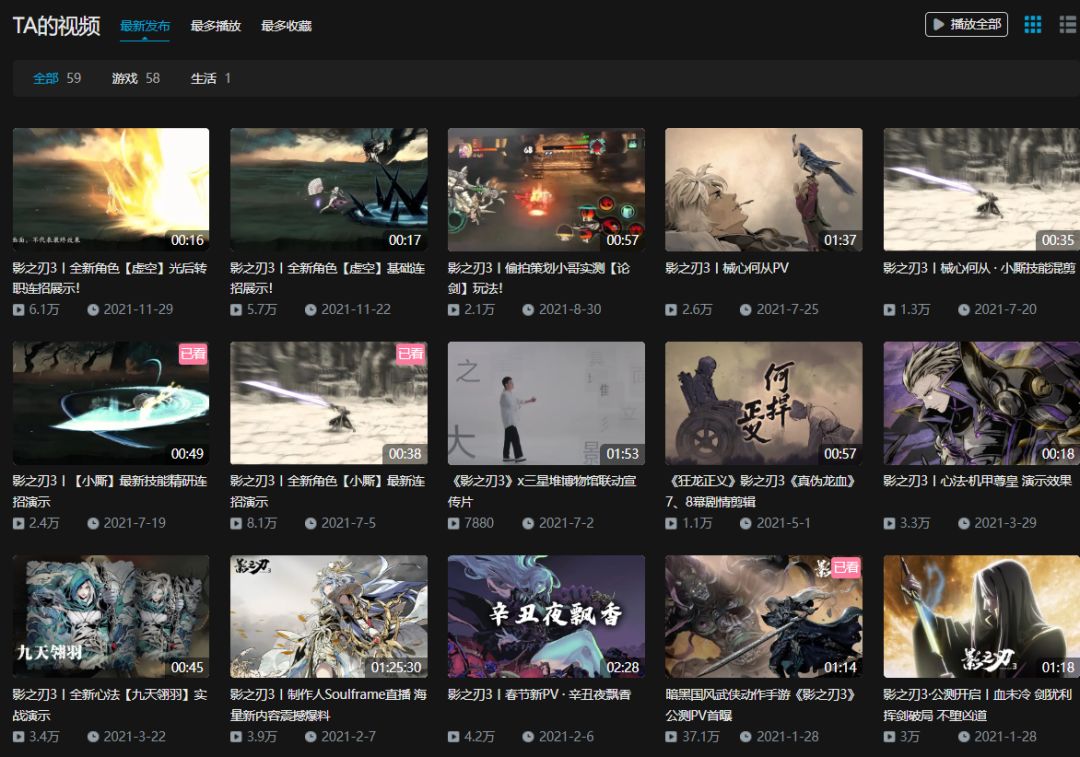
Task: Select the 最多播放 sort tab
Action: click(216, 26)
